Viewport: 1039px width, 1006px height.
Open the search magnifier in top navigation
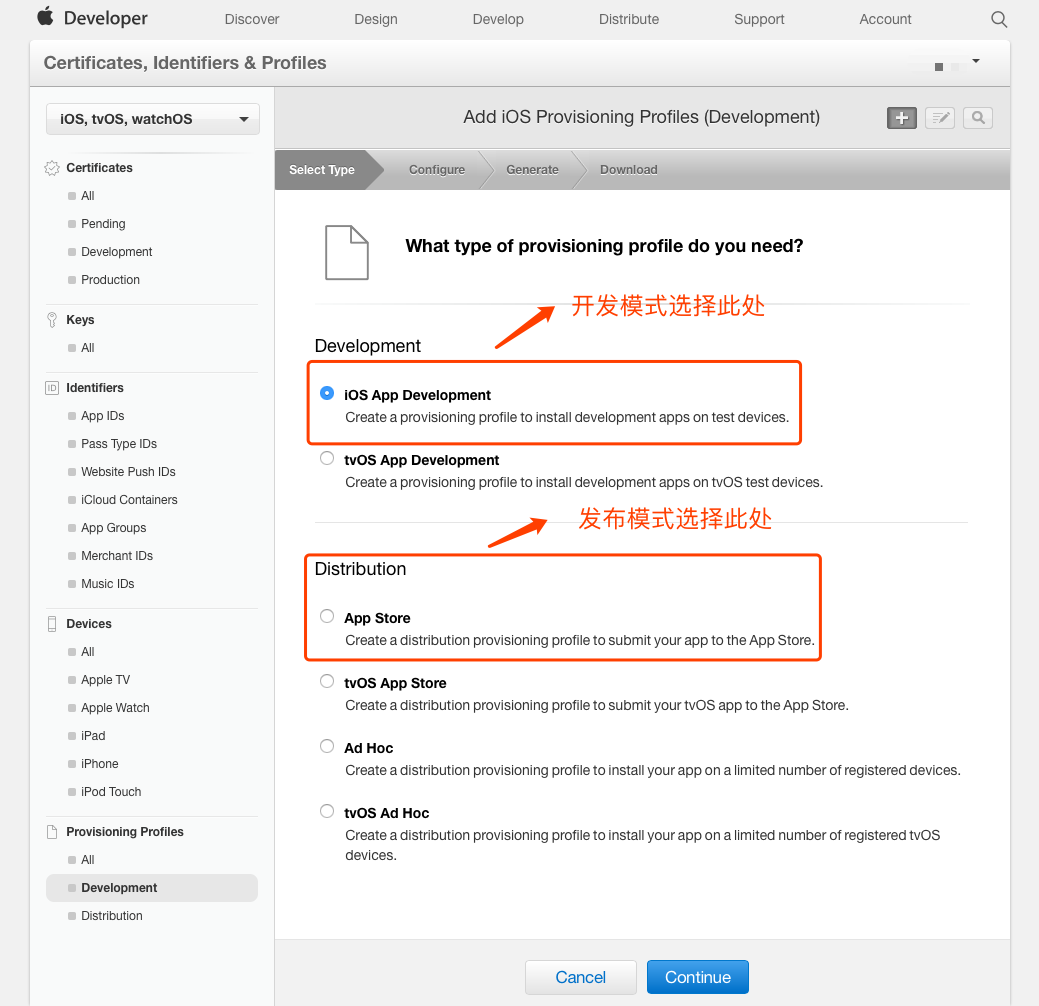point(999,19)
